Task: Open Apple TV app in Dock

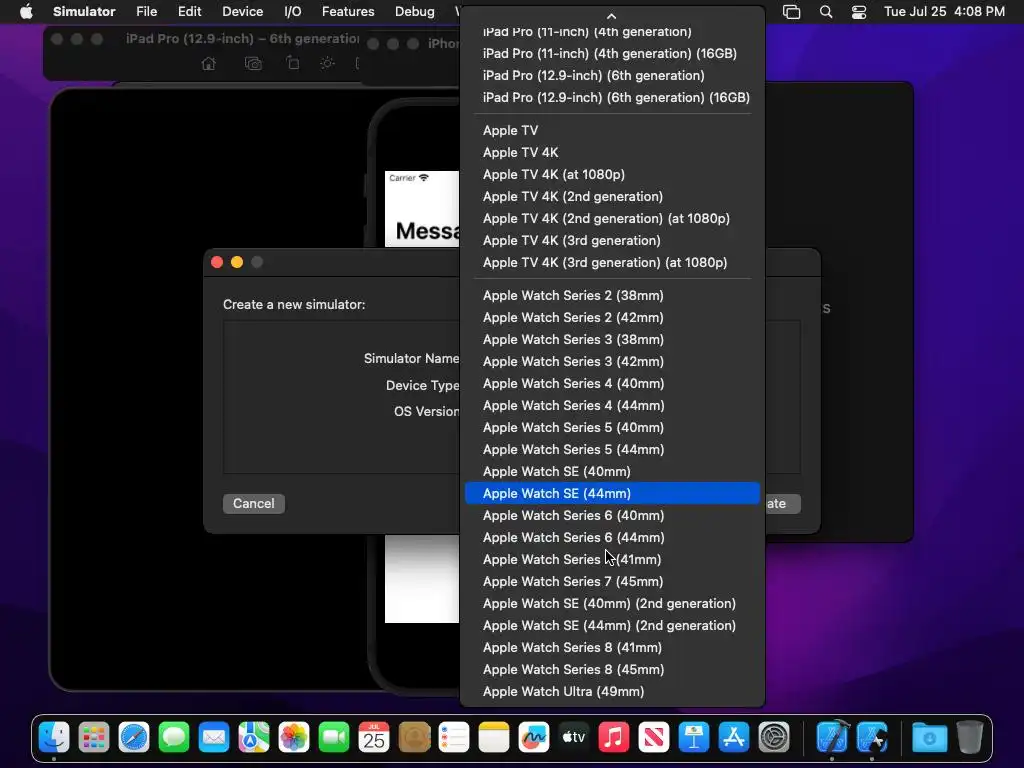Action: [574, 738]
